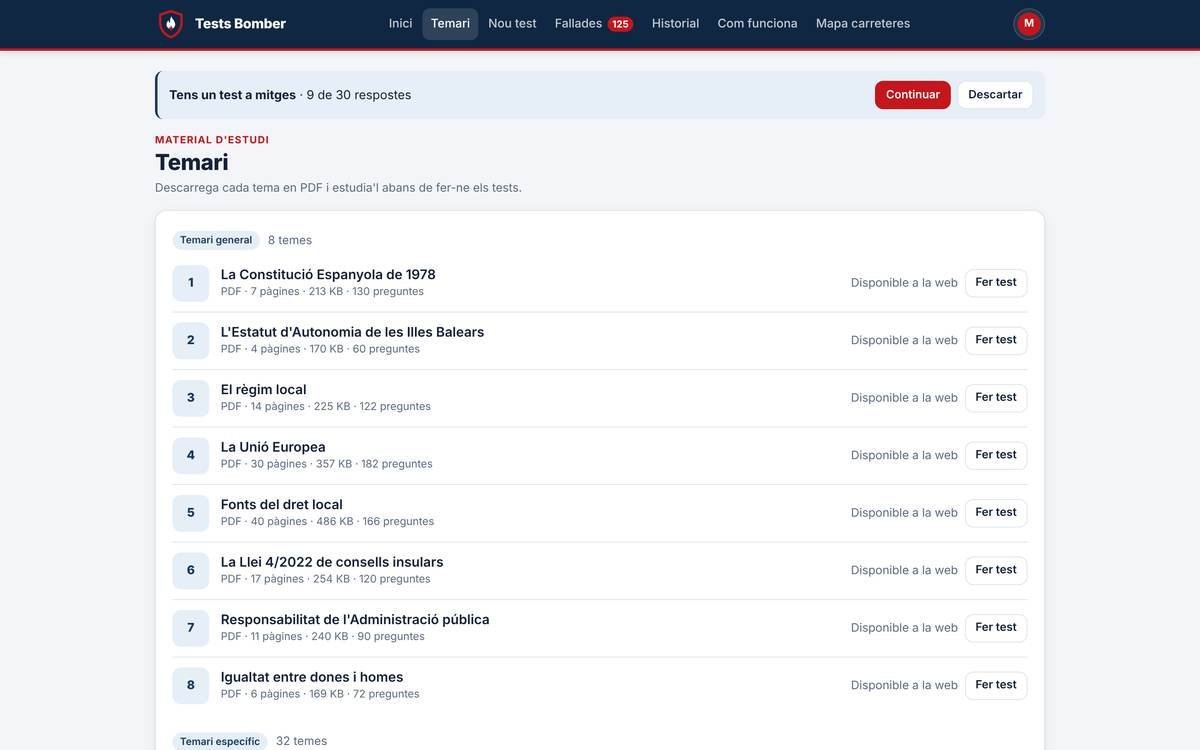
Task: Select Igualtat entre dones i homes title
Action: pos(312,677)
